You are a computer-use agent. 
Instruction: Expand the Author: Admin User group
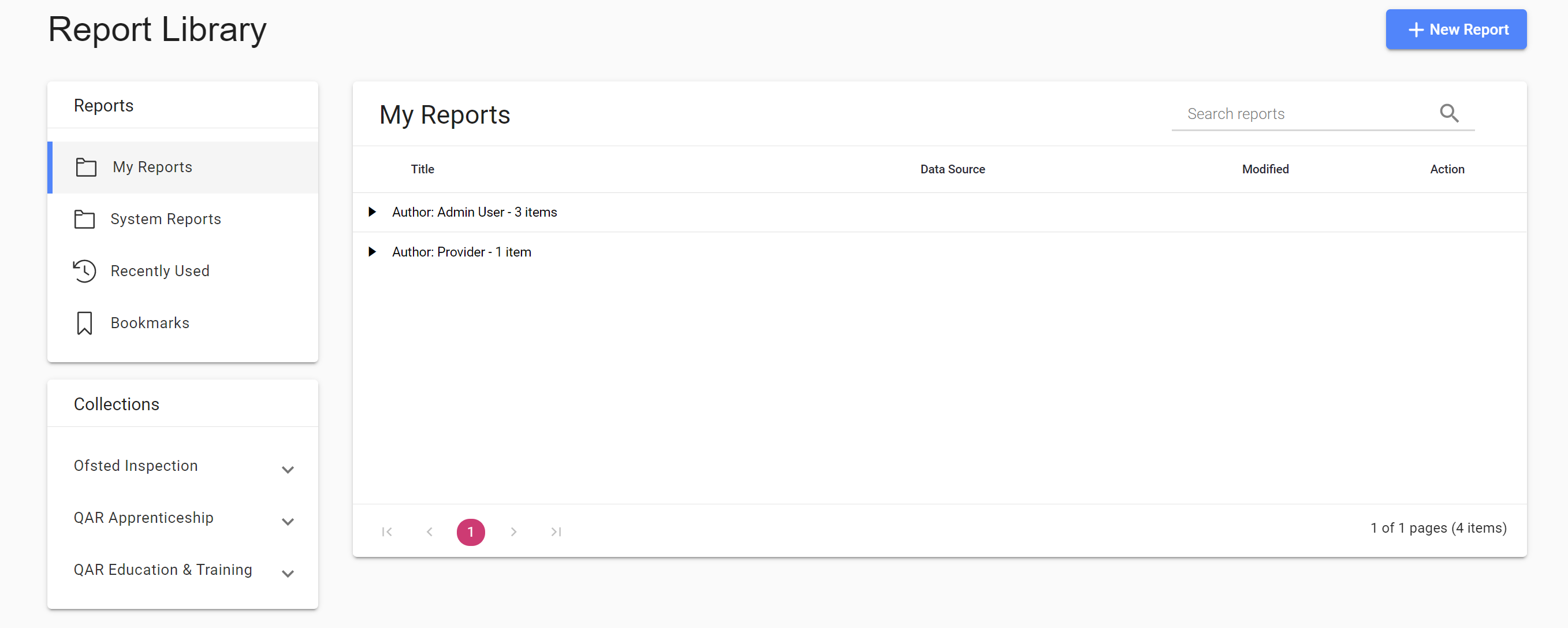(372, 212)
